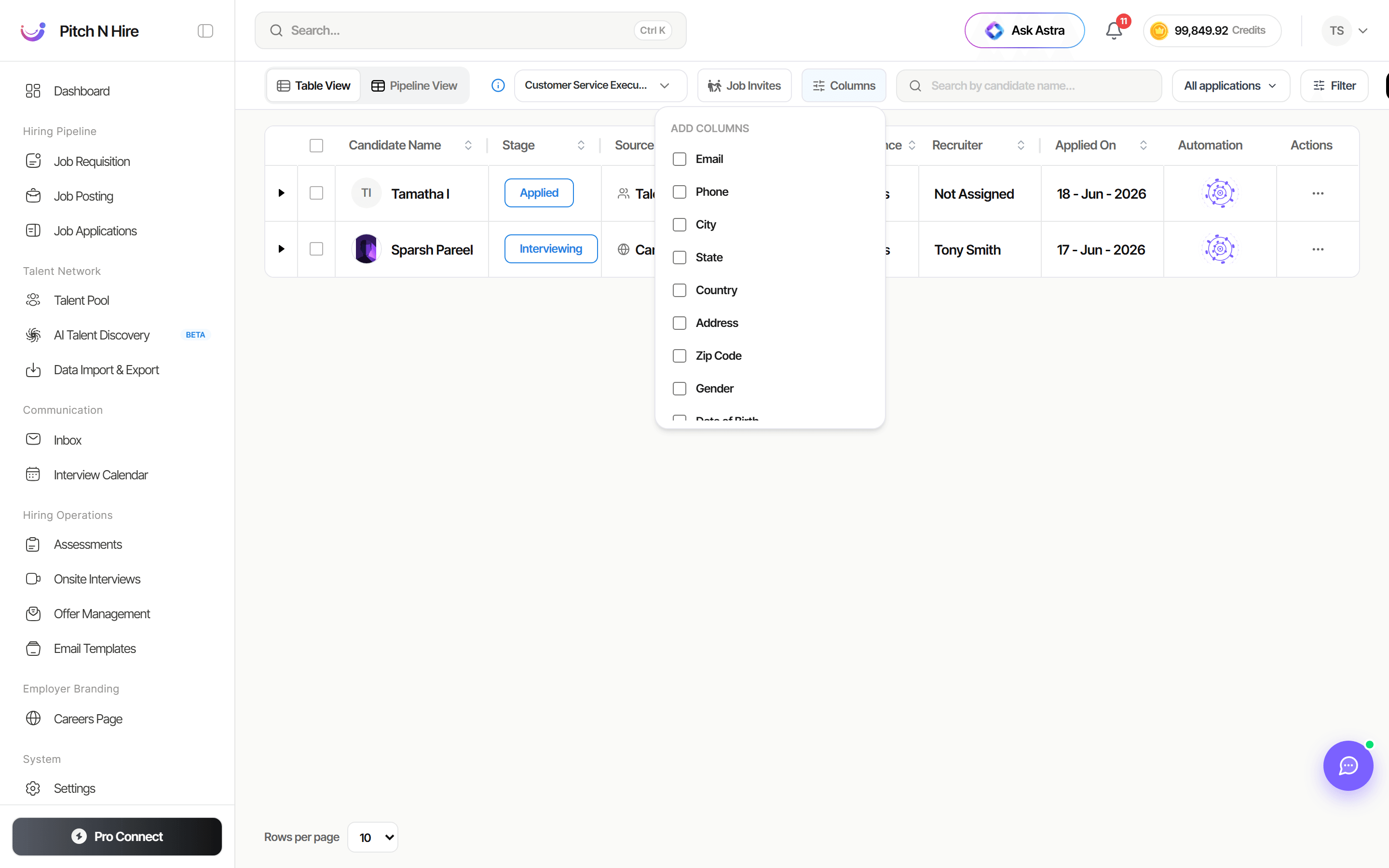This screenshot has width=1389, height=868.
Task: Check the Address column checkbox
Action: pyautogui.click(x=679, y=323)
